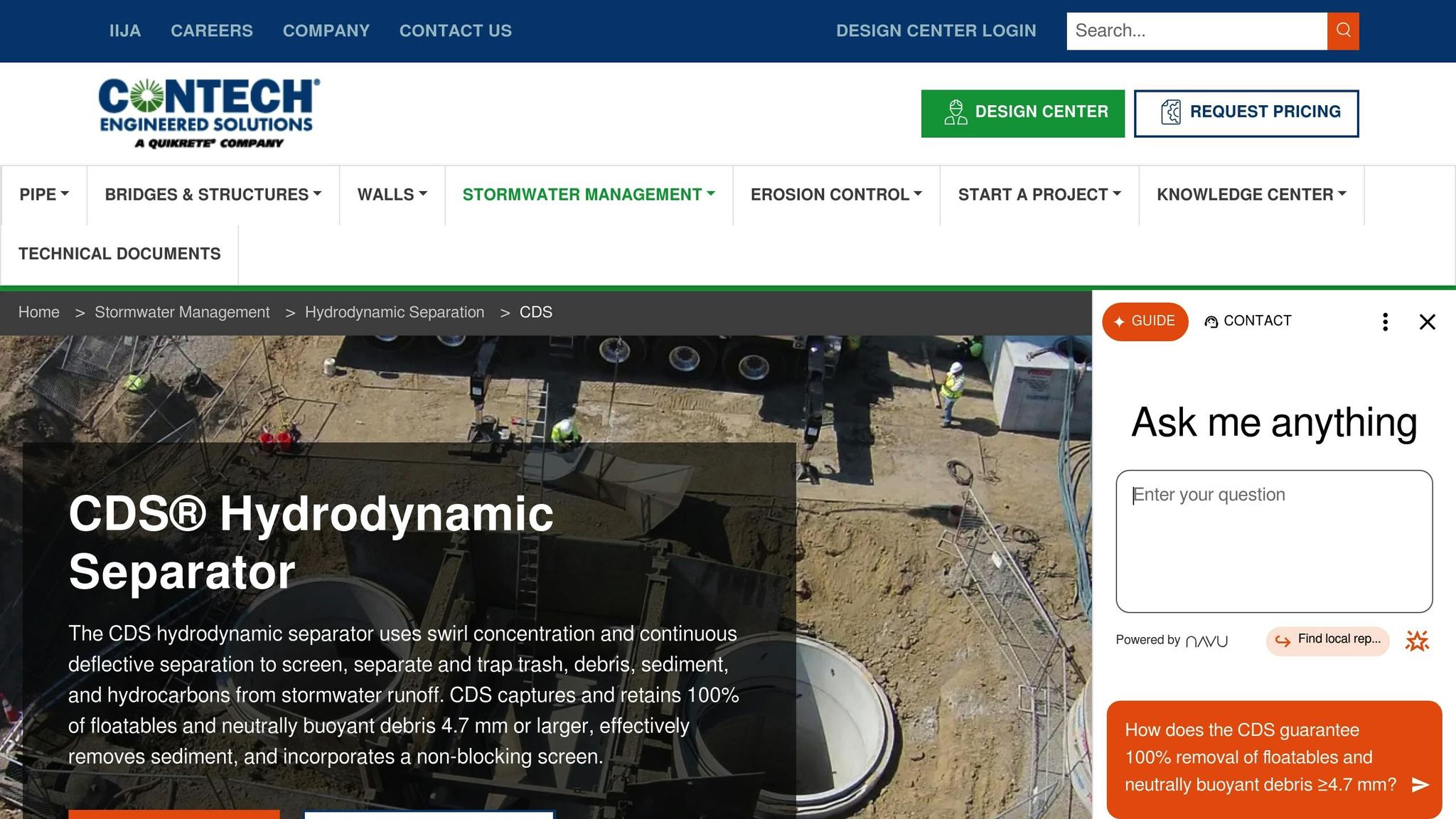1456x819 pixels.
Task: Expand the EROSION CONTROL dropdown
Action: click(836, 193)
